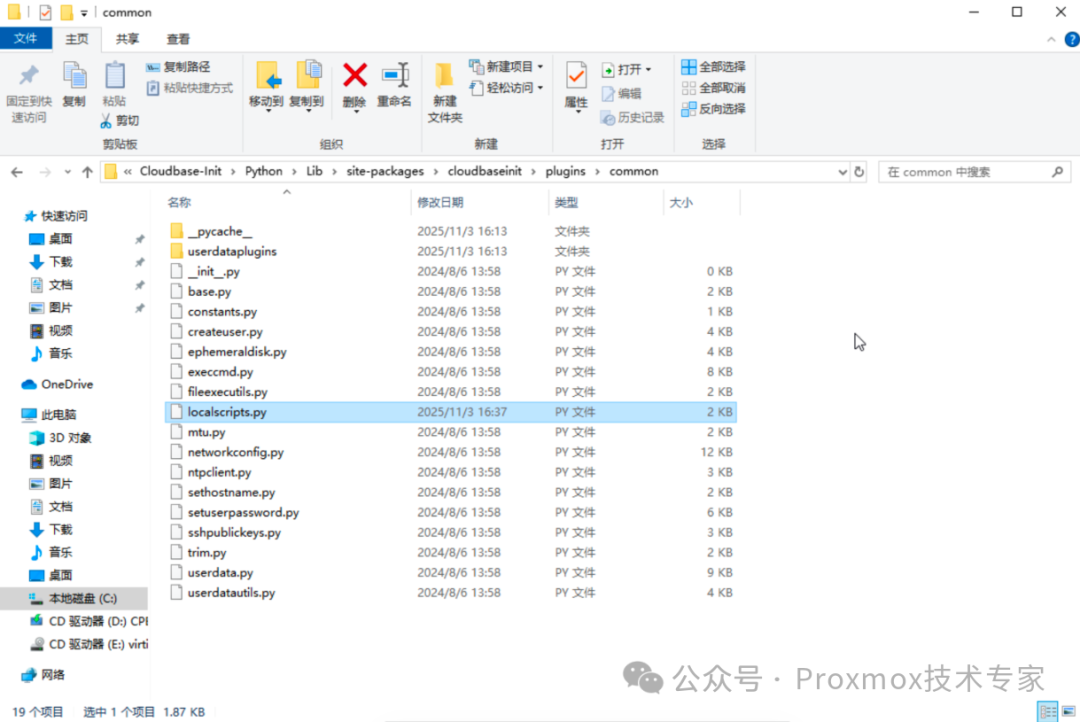This screenshot has height=722, width=1080.
Task: Click the Pin to Quick Access icon
Action: (28, 76)
